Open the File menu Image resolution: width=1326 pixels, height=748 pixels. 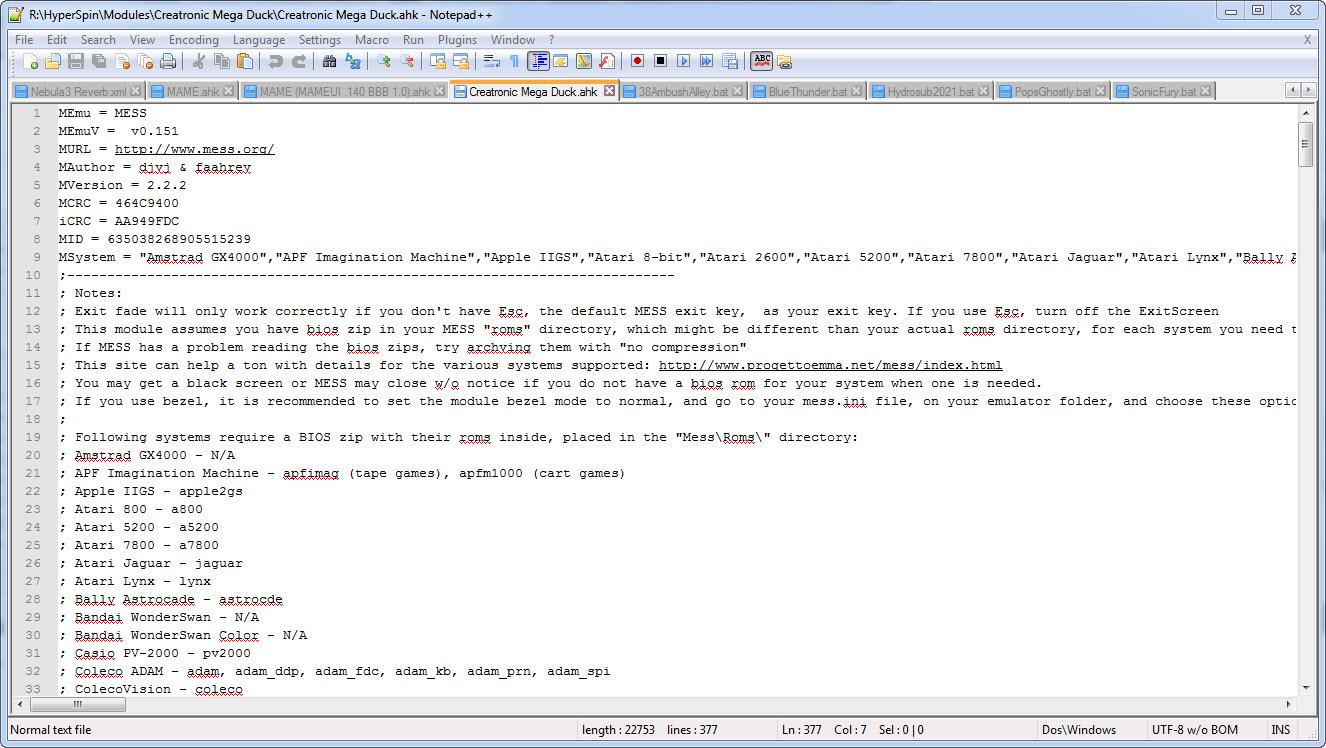tap(24, 40)
